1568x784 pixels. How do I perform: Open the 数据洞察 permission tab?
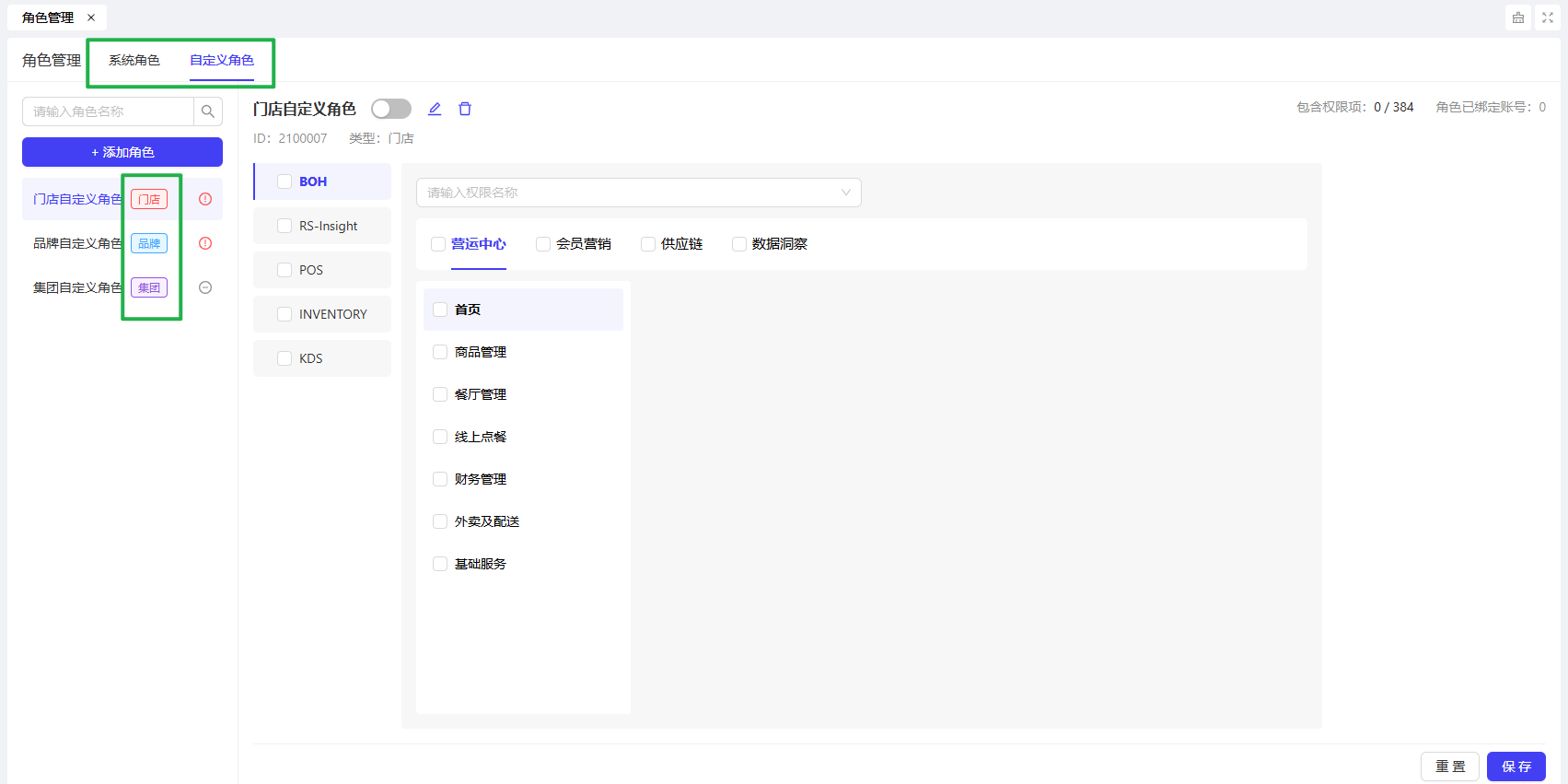[780, 244]
